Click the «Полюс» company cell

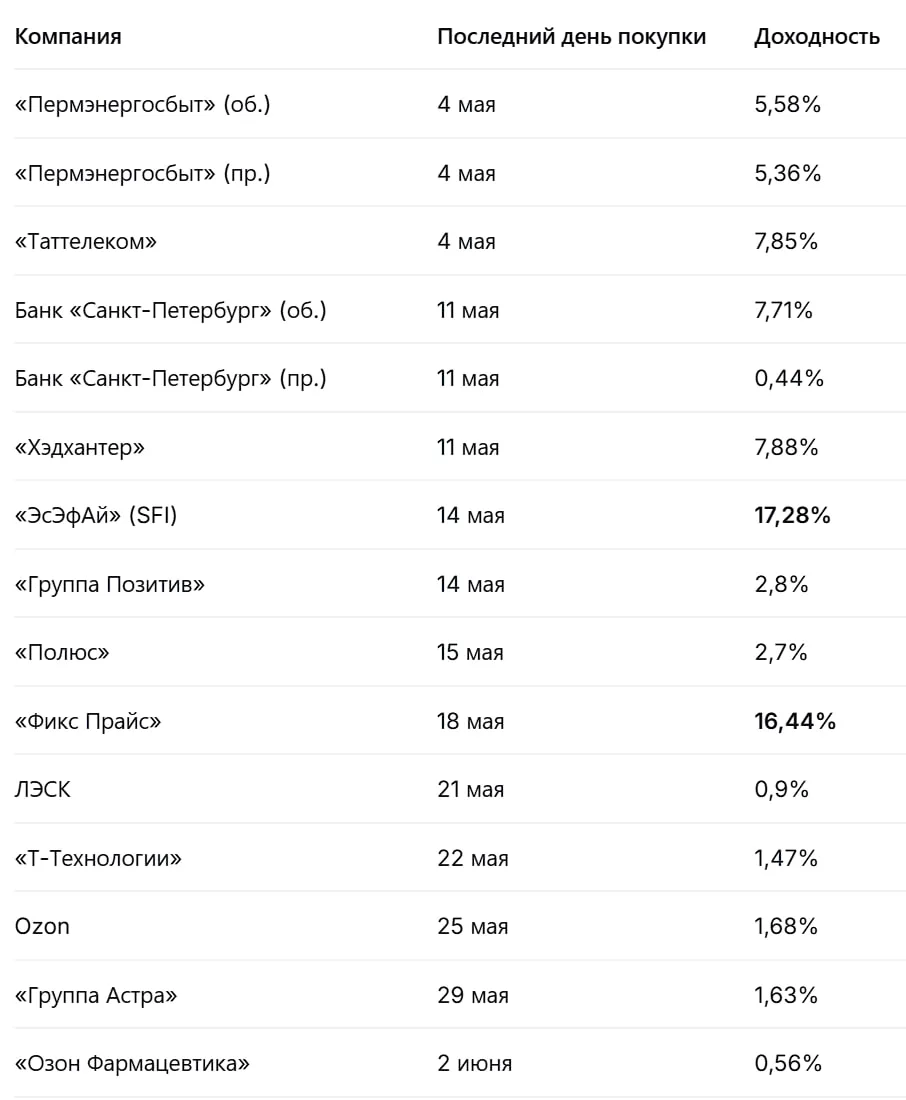pos(62,653)
